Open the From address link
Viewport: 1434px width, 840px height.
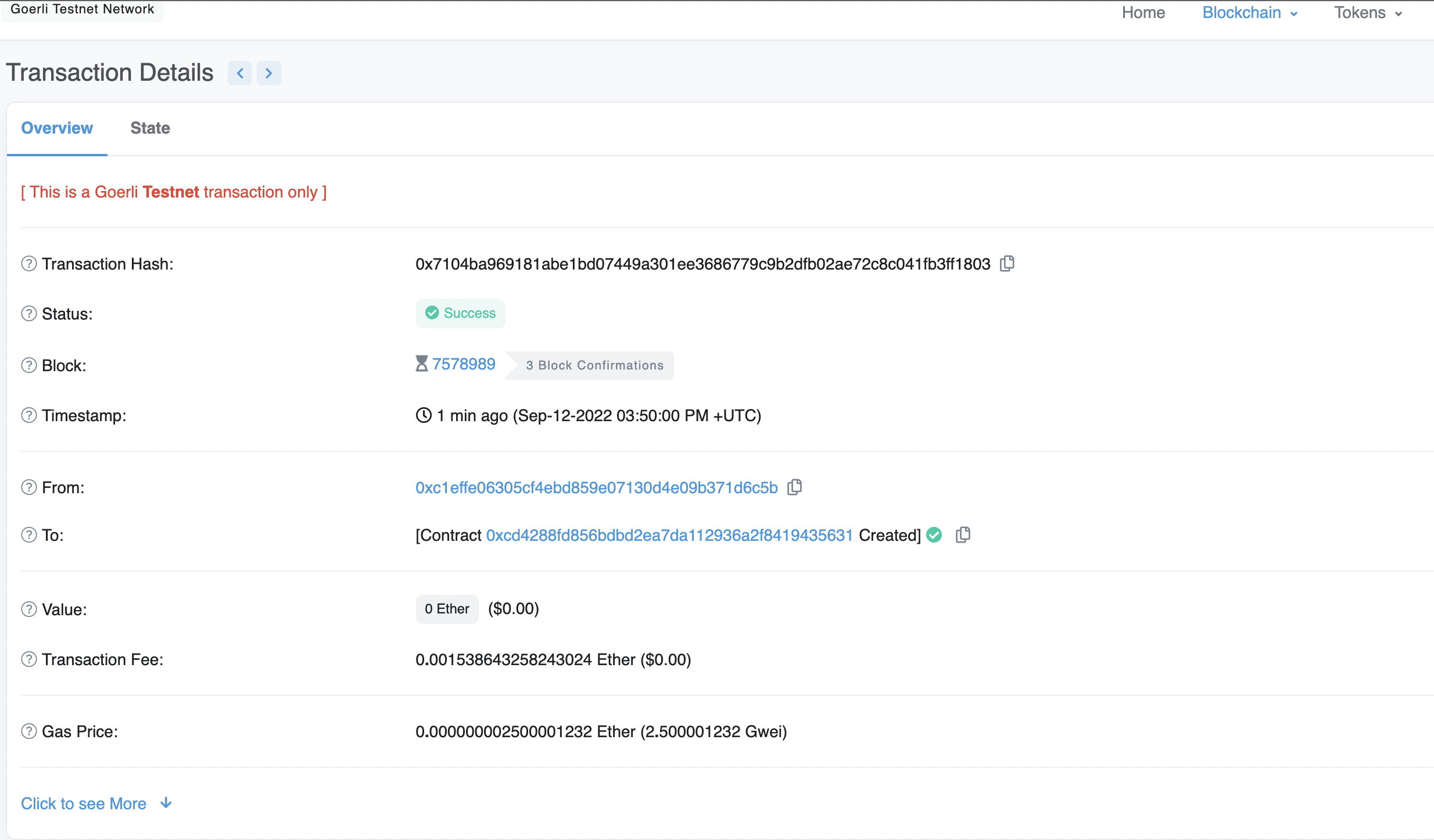596,487
